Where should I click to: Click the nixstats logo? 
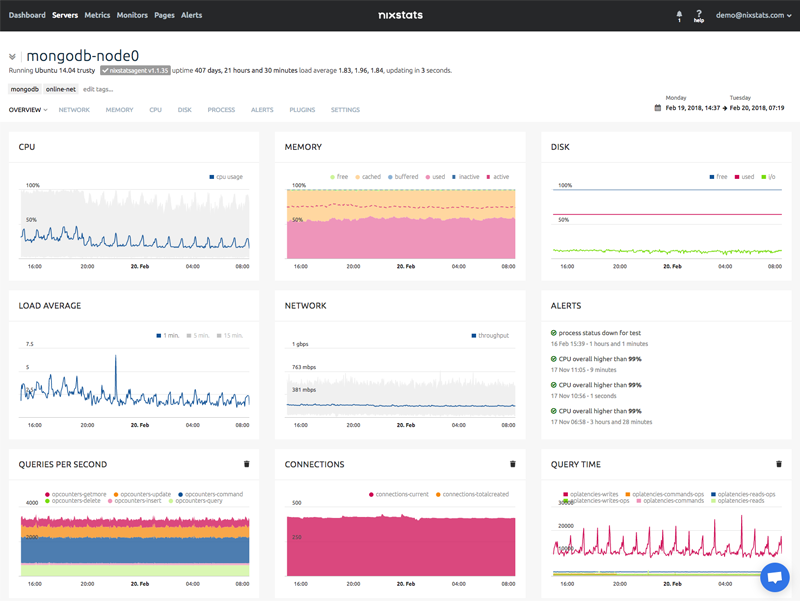400,16
